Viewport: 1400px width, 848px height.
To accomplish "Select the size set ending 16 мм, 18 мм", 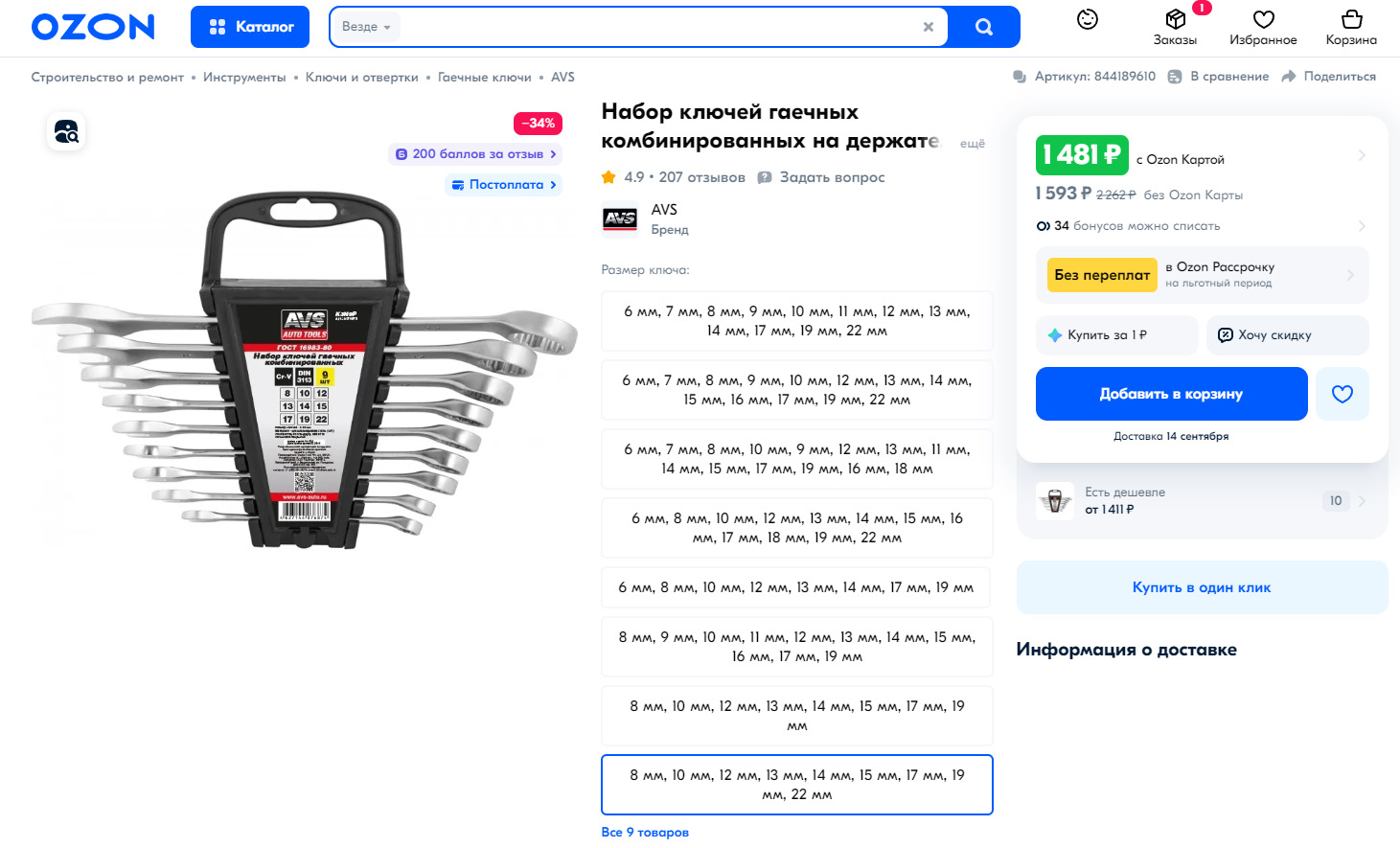I will [x=796, y=459].
